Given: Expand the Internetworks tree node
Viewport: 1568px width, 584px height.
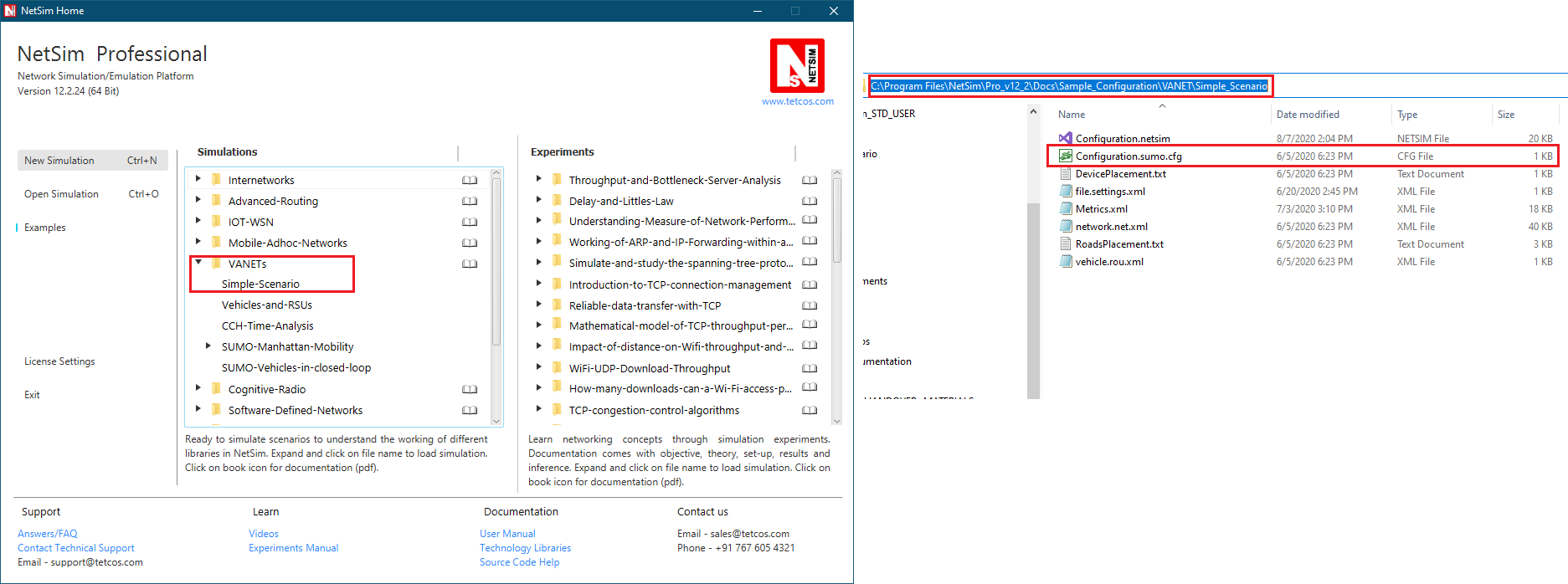Looking at the screenshot, I should point(198,178).
